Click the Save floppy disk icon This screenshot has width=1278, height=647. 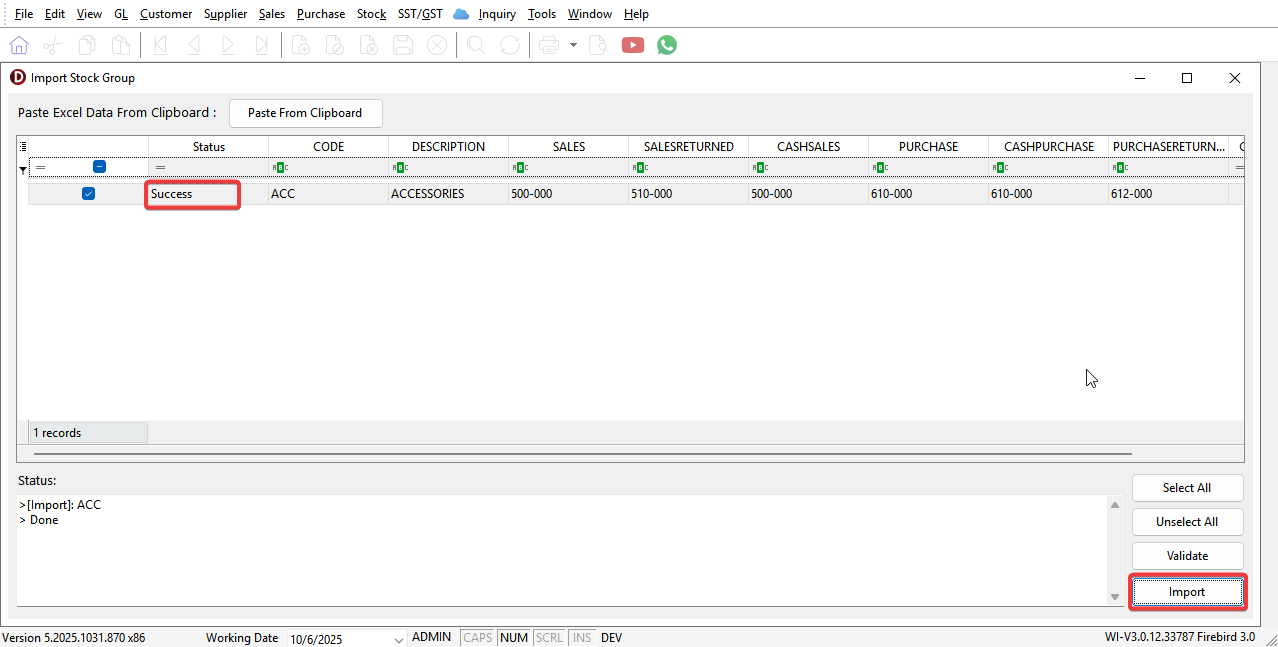tap(403, 45)
